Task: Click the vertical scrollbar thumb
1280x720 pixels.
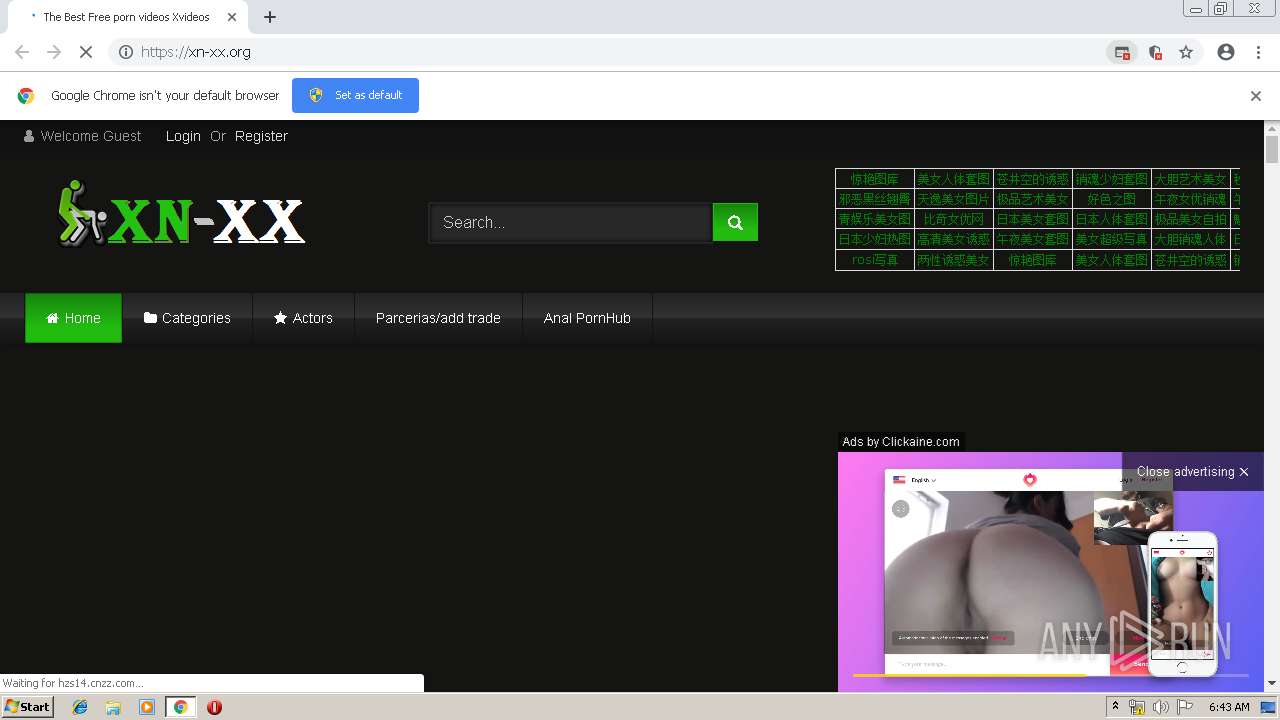Action: (x=1272, y=150)
